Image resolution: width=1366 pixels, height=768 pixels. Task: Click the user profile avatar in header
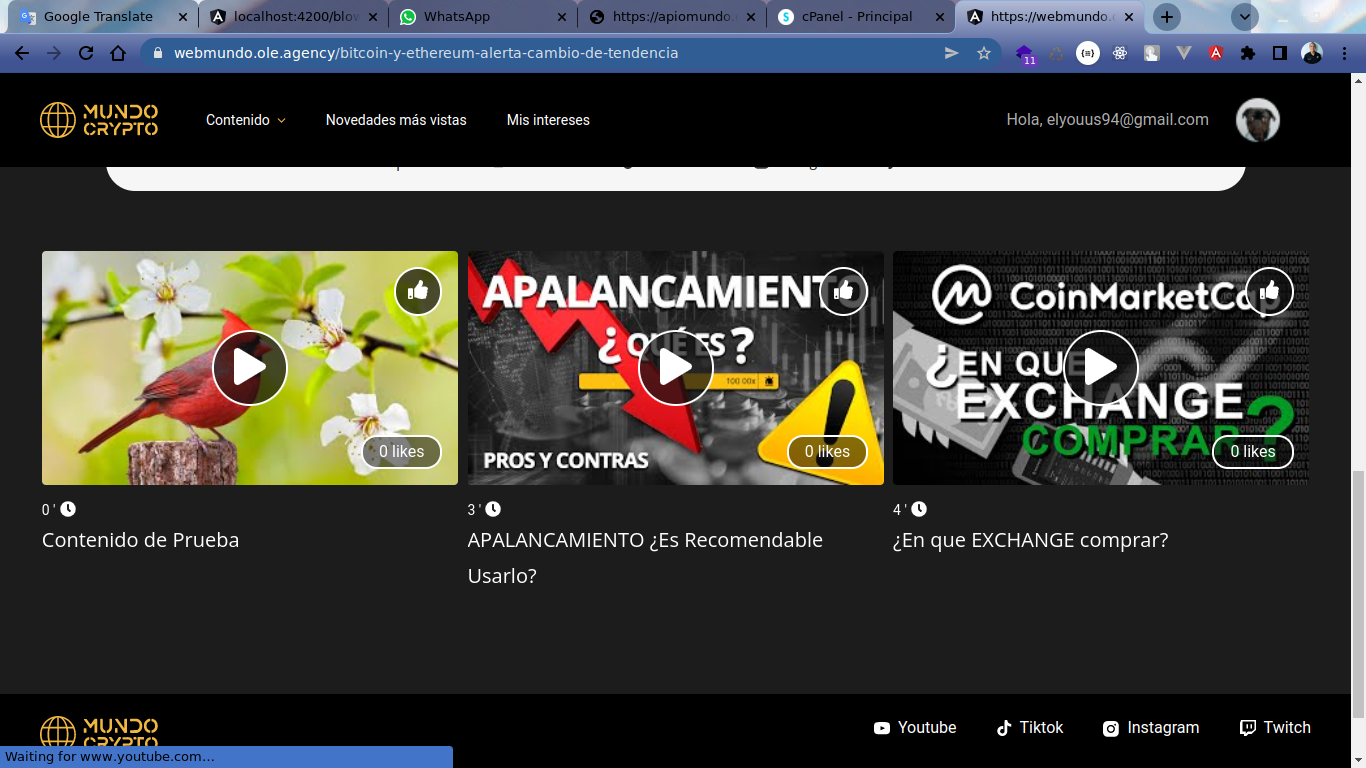point(1257,120)
